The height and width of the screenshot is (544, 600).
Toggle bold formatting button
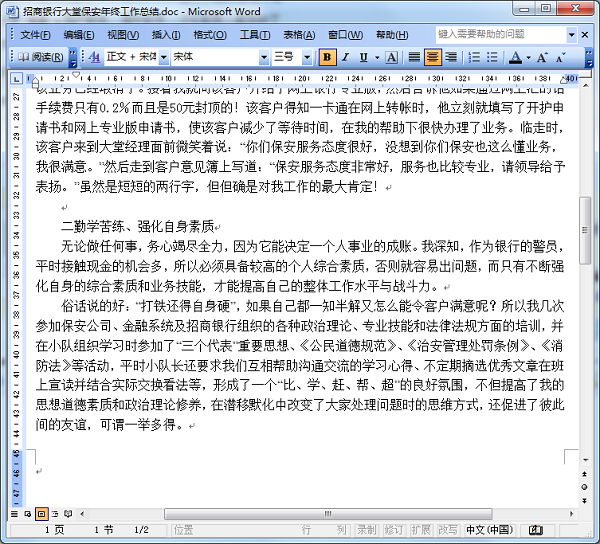pyautogui.click(x=327, y=57)
